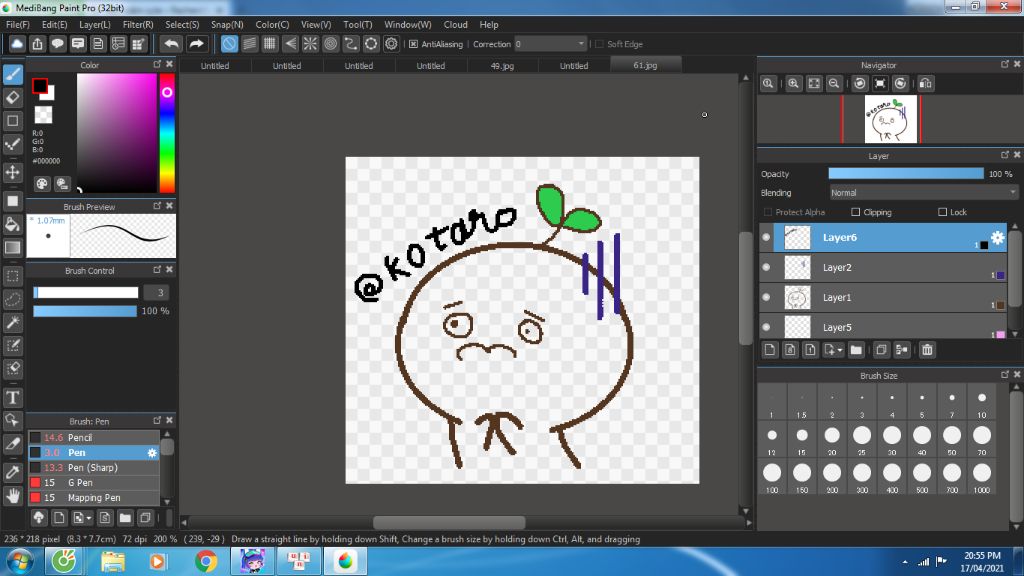The width and height of the screenshot is (1024, 576).
Task: Turn snap off with the highlighted snap icon
Action: 229,44
